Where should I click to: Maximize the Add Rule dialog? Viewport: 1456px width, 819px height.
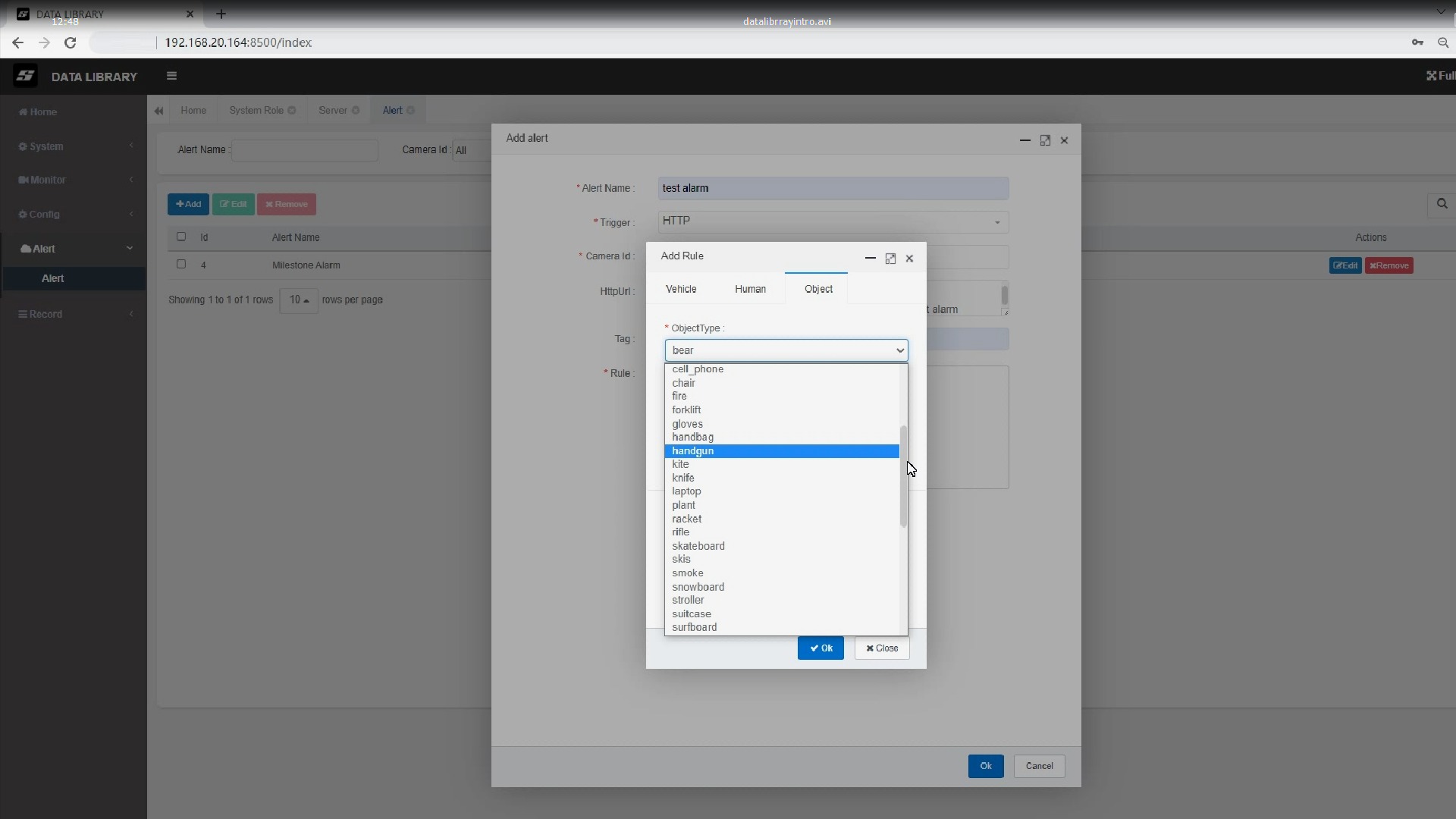click(890, 259)
